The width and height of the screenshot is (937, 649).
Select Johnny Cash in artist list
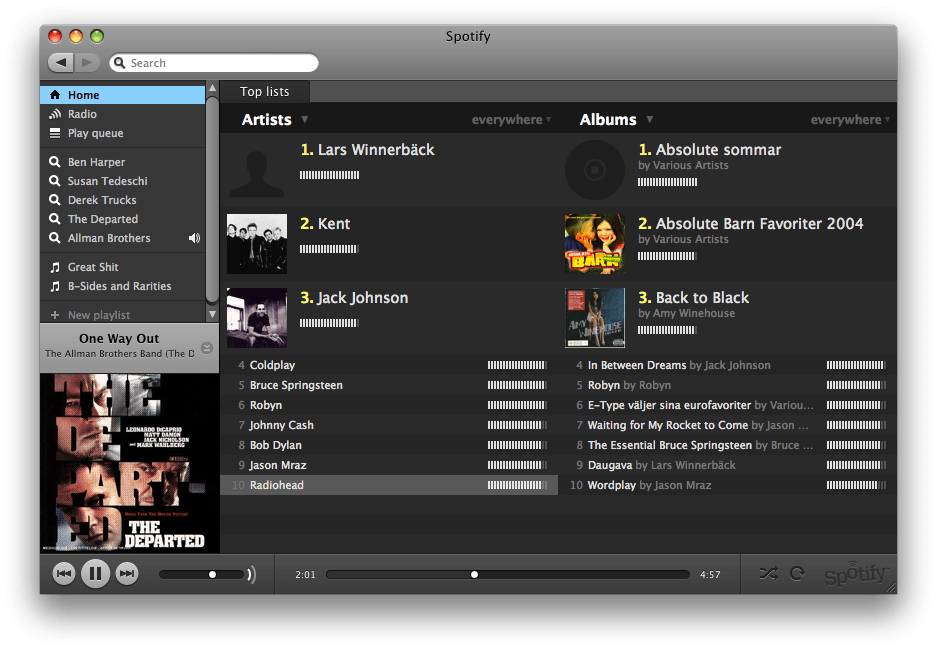point(389,425)
